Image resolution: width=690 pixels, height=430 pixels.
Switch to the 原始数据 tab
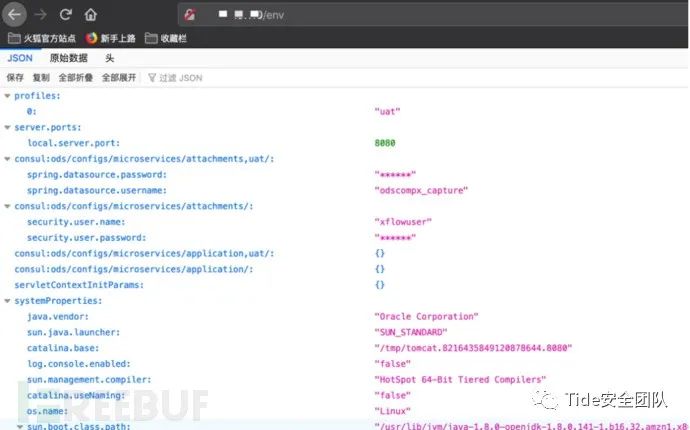pos(69,58)
